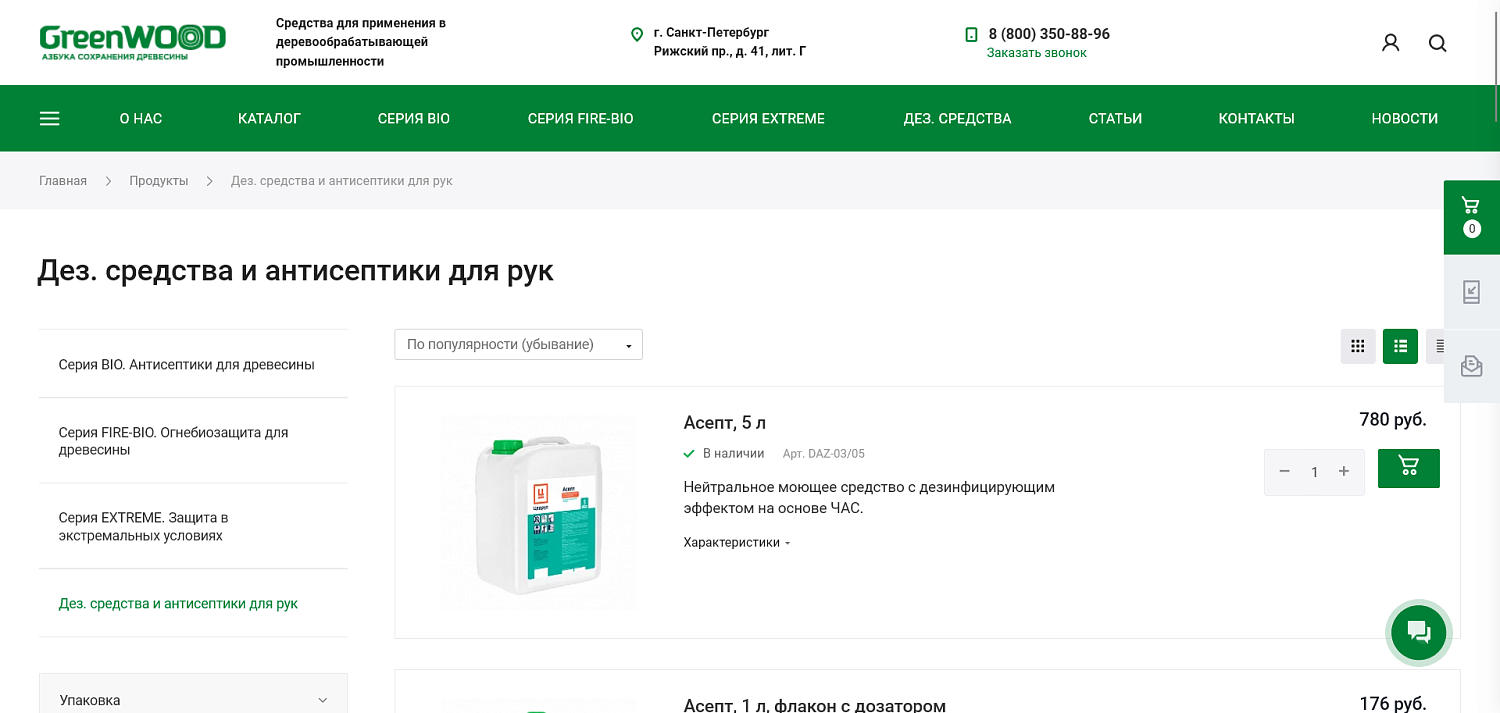Image resolution: width=1500 pixels, height=713 pixels.
Task: Open the Продукты breadcrumb link
Action: [x=159, y=181]
